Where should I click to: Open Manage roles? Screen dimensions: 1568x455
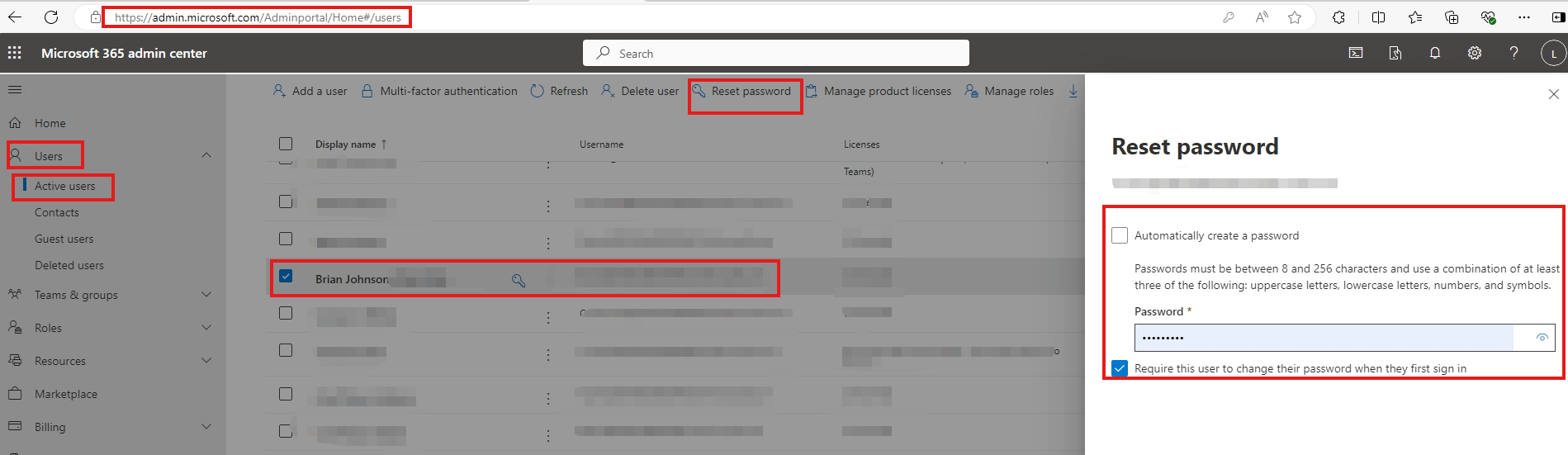pyautogui.click(x=1009, y=91)
